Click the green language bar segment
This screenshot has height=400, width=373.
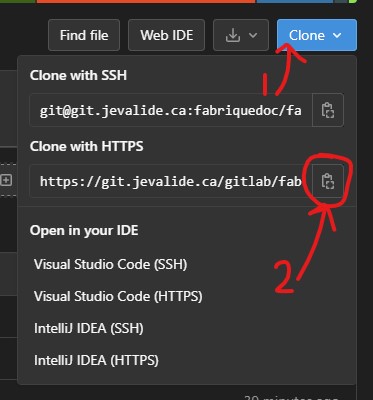pos(18,1)
